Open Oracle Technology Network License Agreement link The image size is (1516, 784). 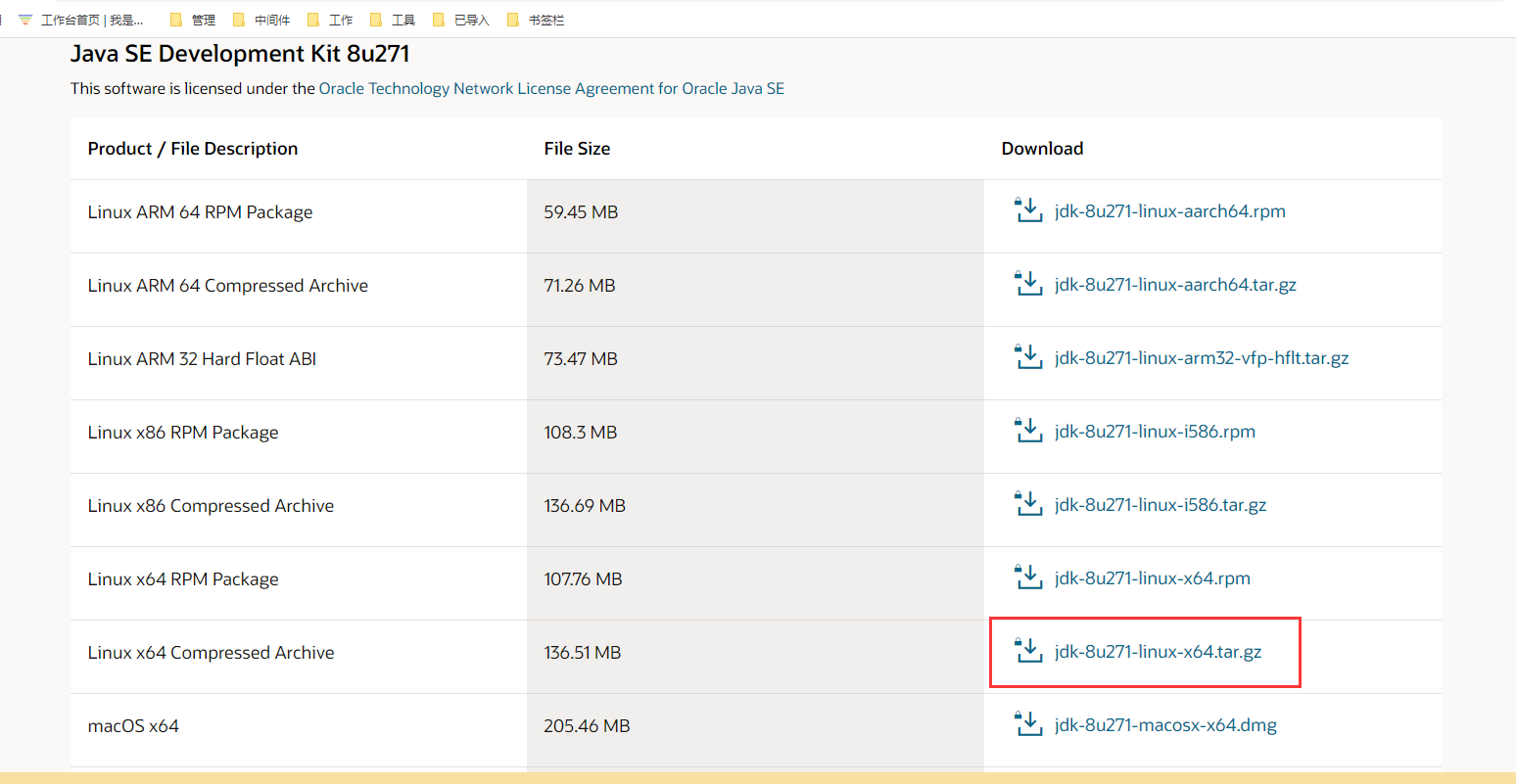click(x=551, y=88)
